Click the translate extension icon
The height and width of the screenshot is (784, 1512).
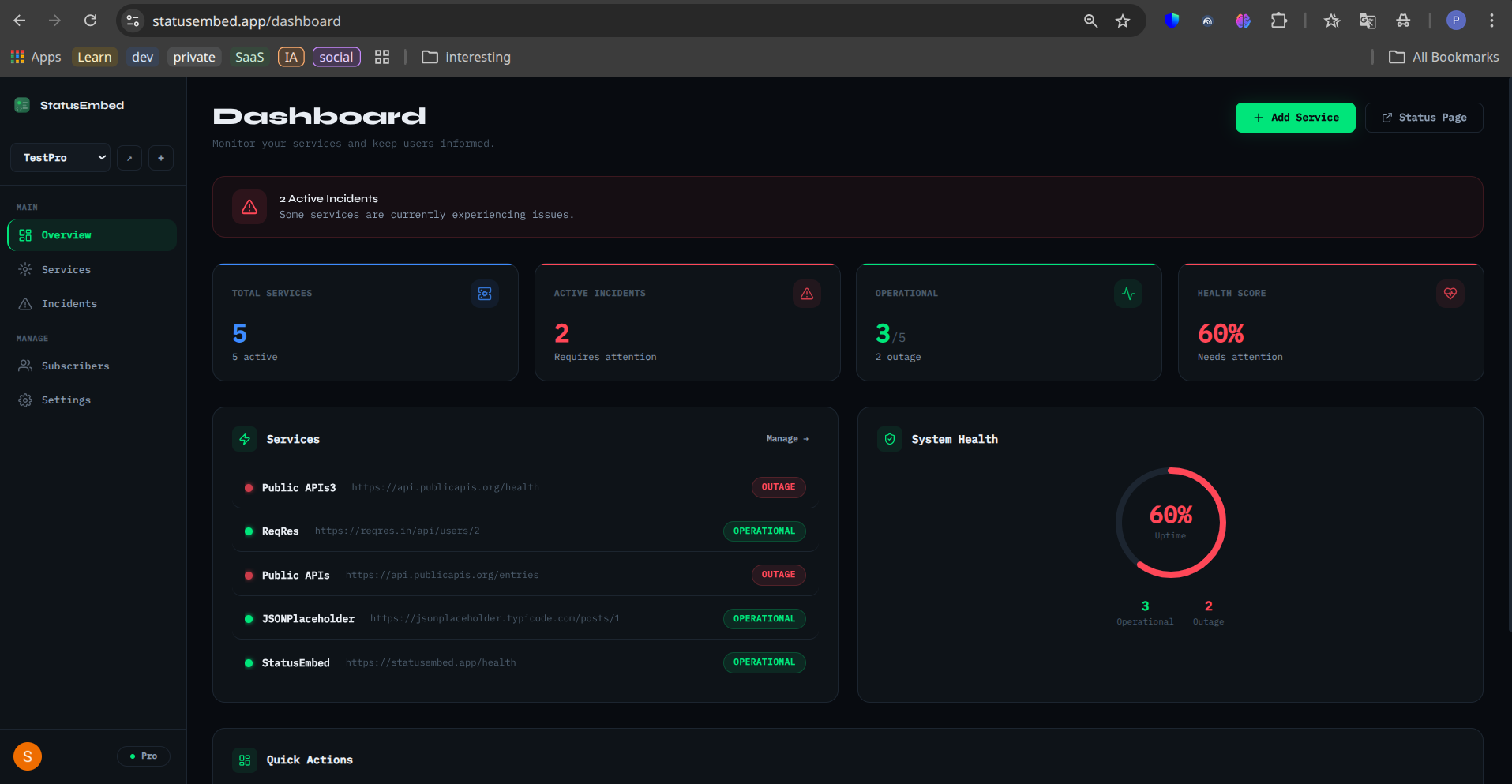click(x=1368, y=21)
